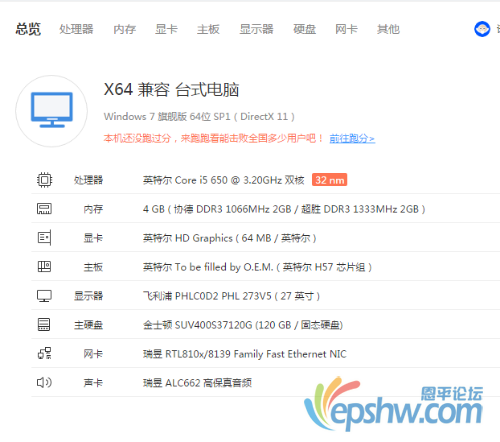
Task: Click the sound card speaker icon
Action: tap(44, 382)
